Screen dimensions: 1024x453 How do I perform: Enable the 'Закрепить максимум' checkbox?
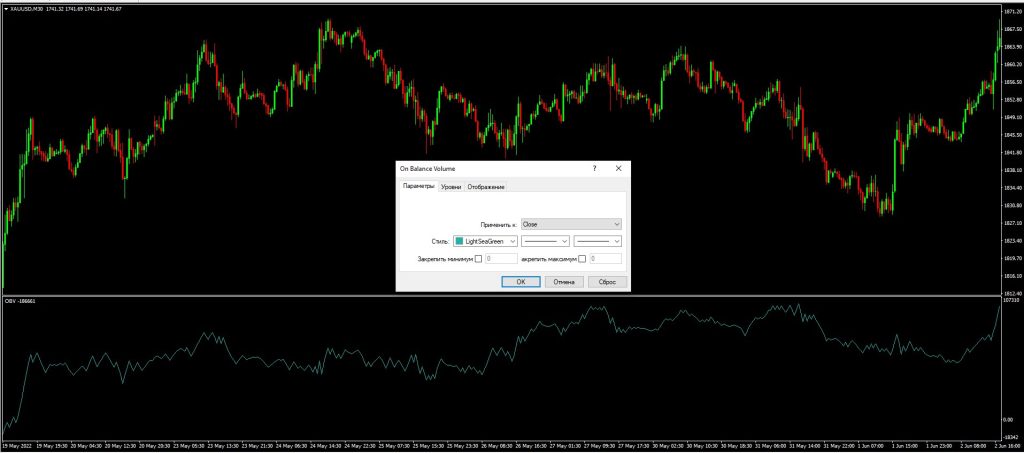tap(583, 258)
